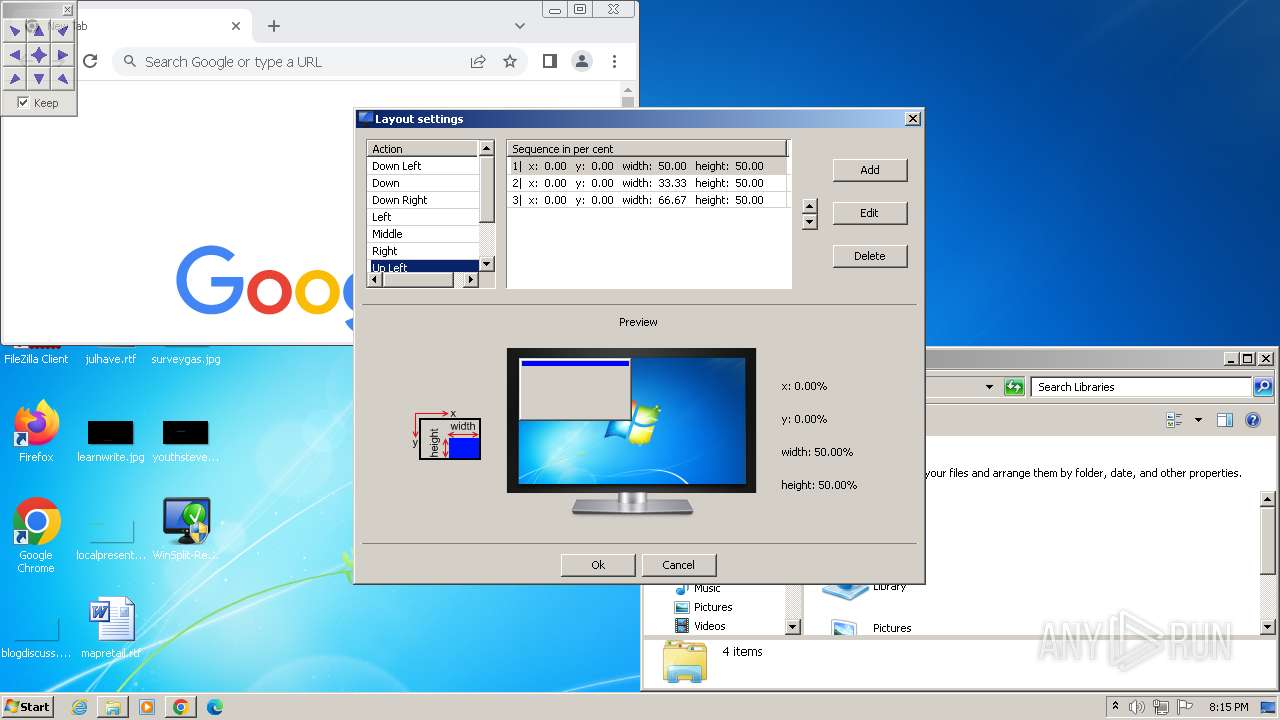1280x720 pixels.
Task: Click Sequence in per cent column header
Action: (x=648, y=149)
